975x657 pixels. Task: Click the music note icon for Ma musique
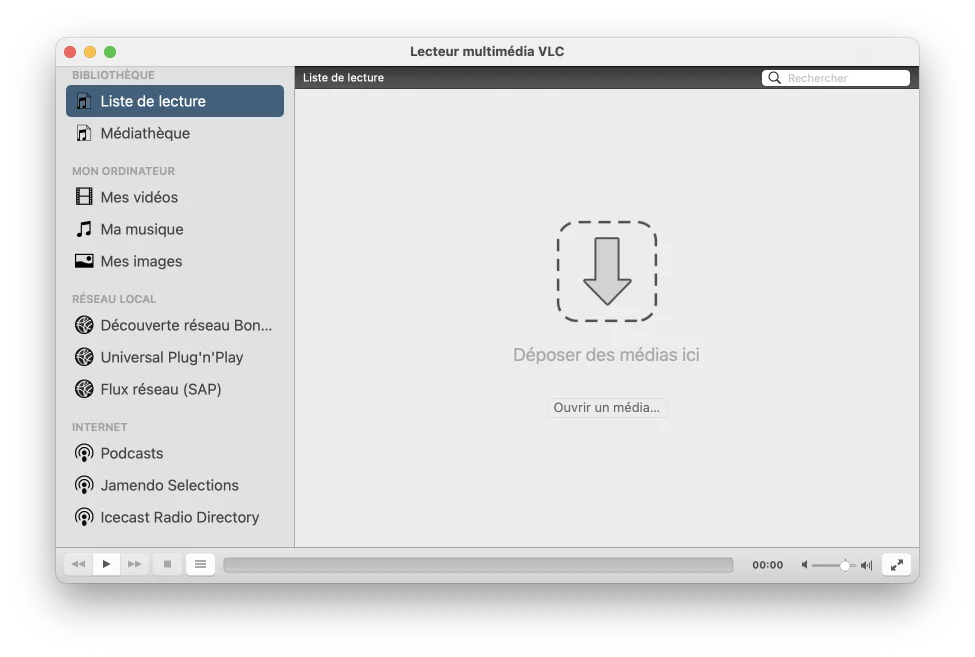click(84, 229)
